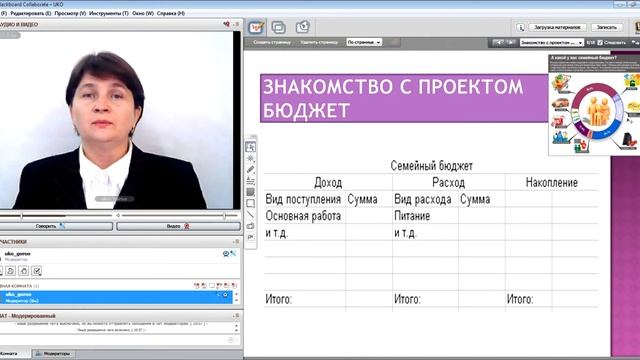The image size is (640, 360).
Task: Click the page explorer icon after Следовать
Action: coord(635,42)
